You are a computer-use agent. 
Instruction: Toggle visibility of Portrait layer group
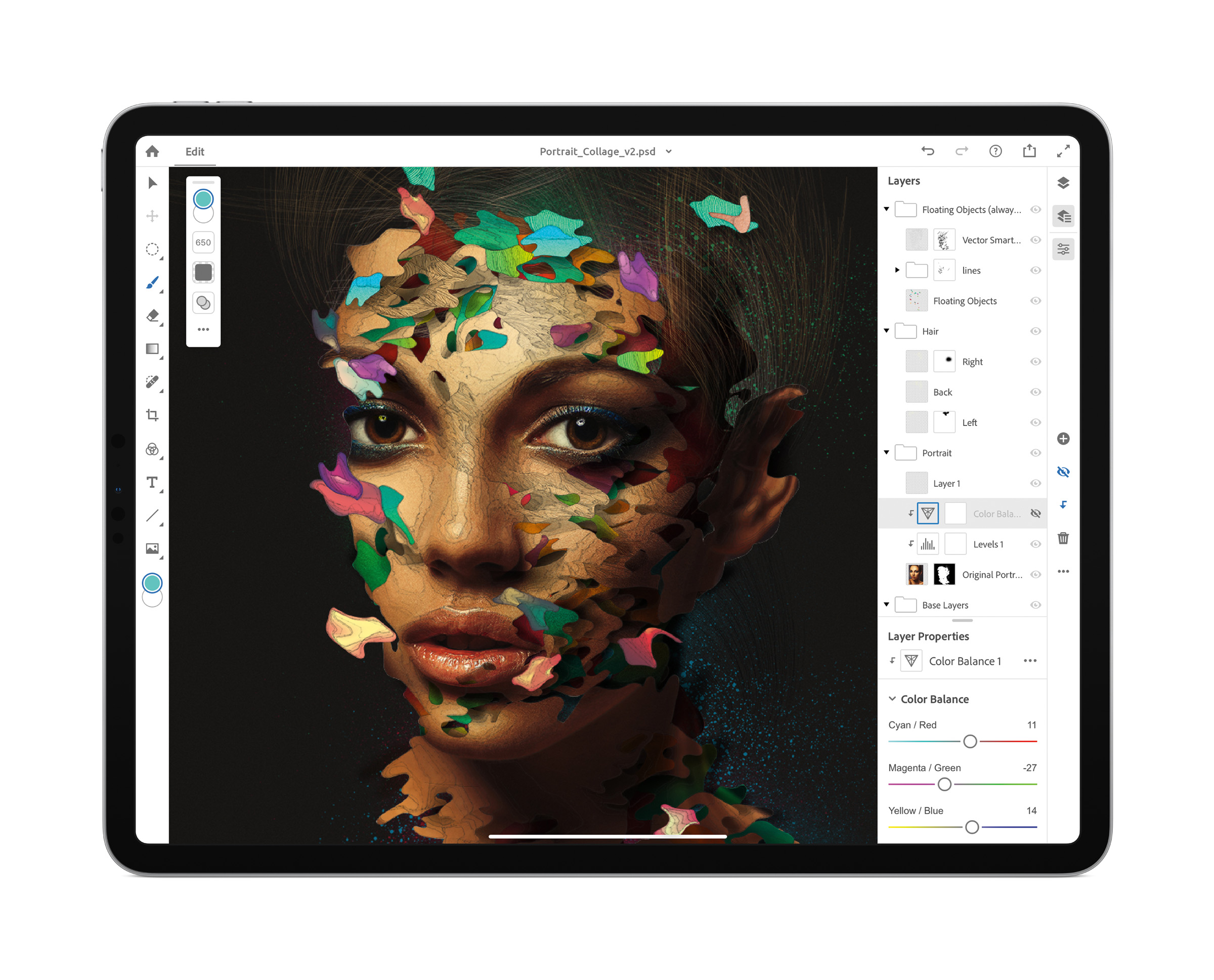pyautogui.click(x=1035, y=452)
